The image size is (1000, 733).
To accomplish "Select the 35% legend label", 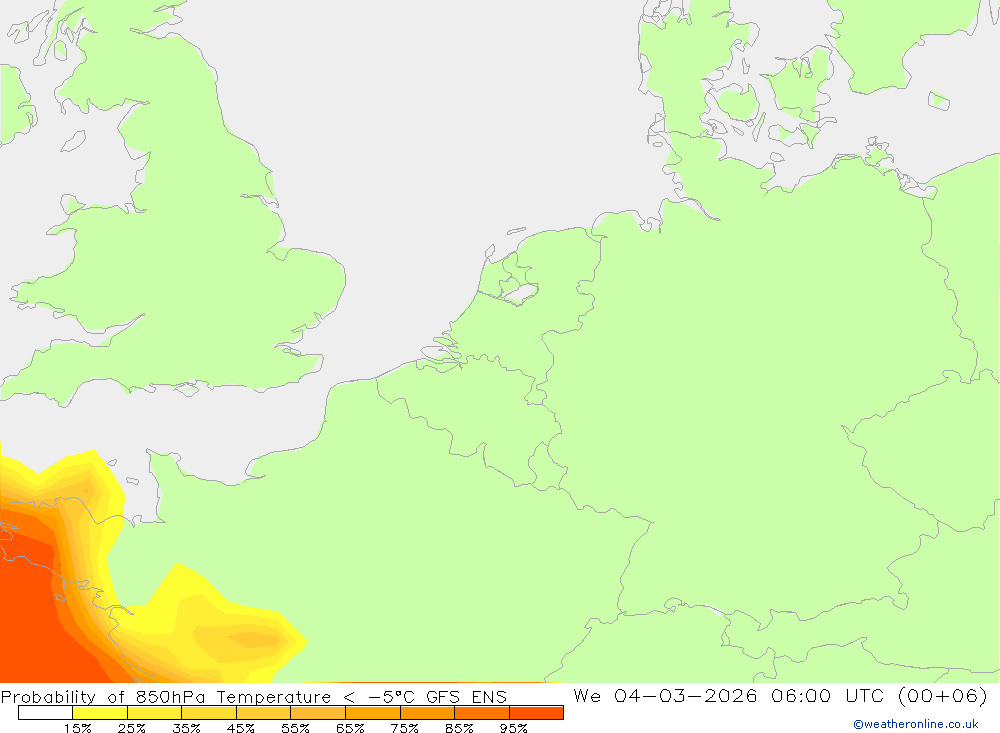I will click(x=186, y=728).
